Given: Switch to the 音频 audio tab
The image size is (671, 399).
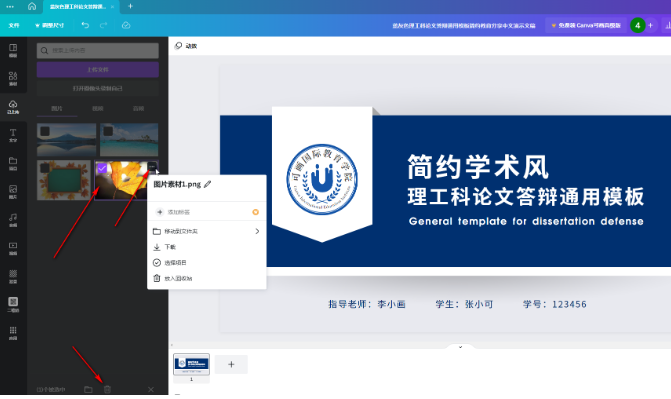Looking at the screenshot, I should click(x=138, y=109).
